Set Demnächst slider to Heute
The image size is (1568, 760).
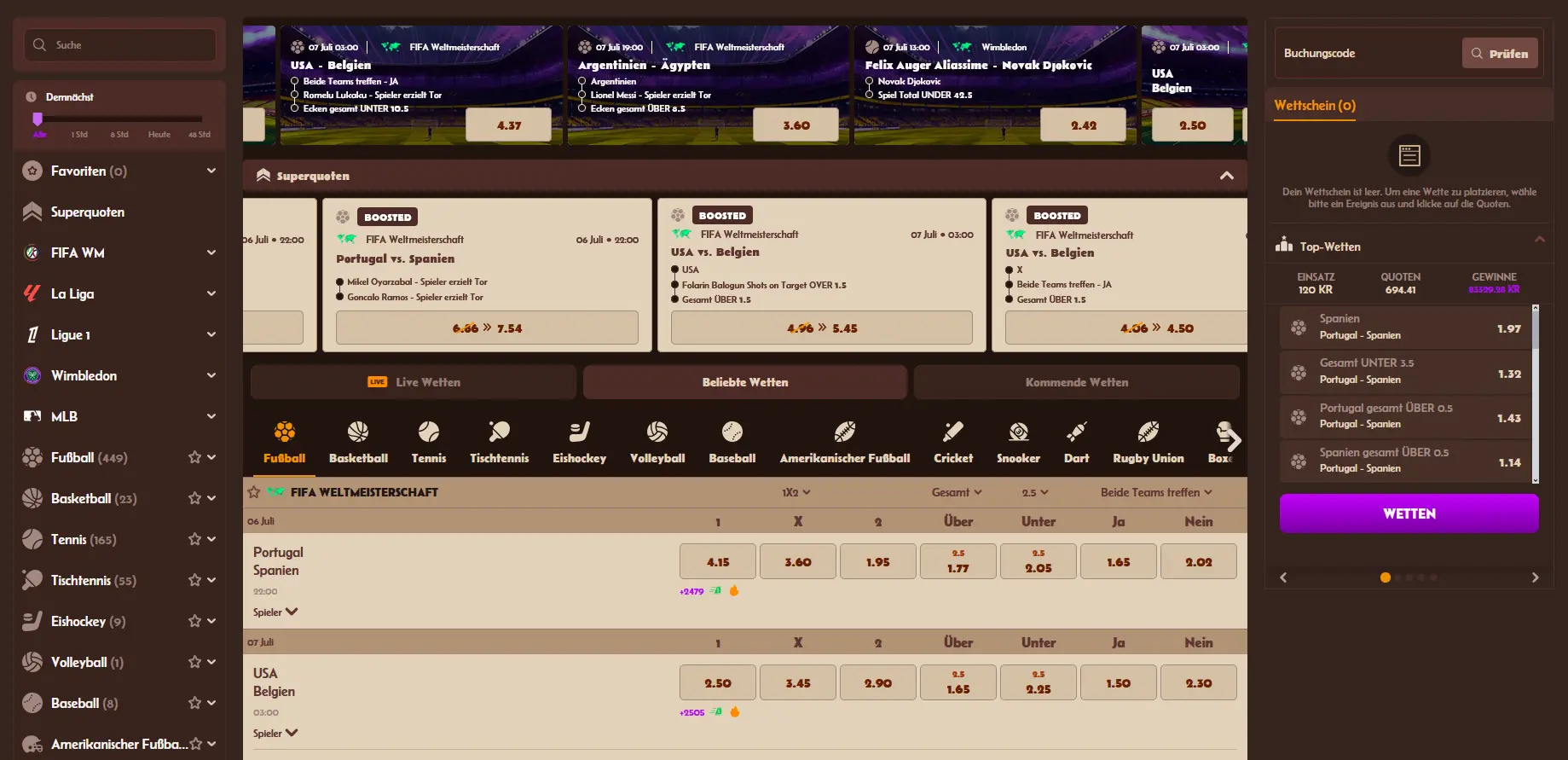[159, 134]
